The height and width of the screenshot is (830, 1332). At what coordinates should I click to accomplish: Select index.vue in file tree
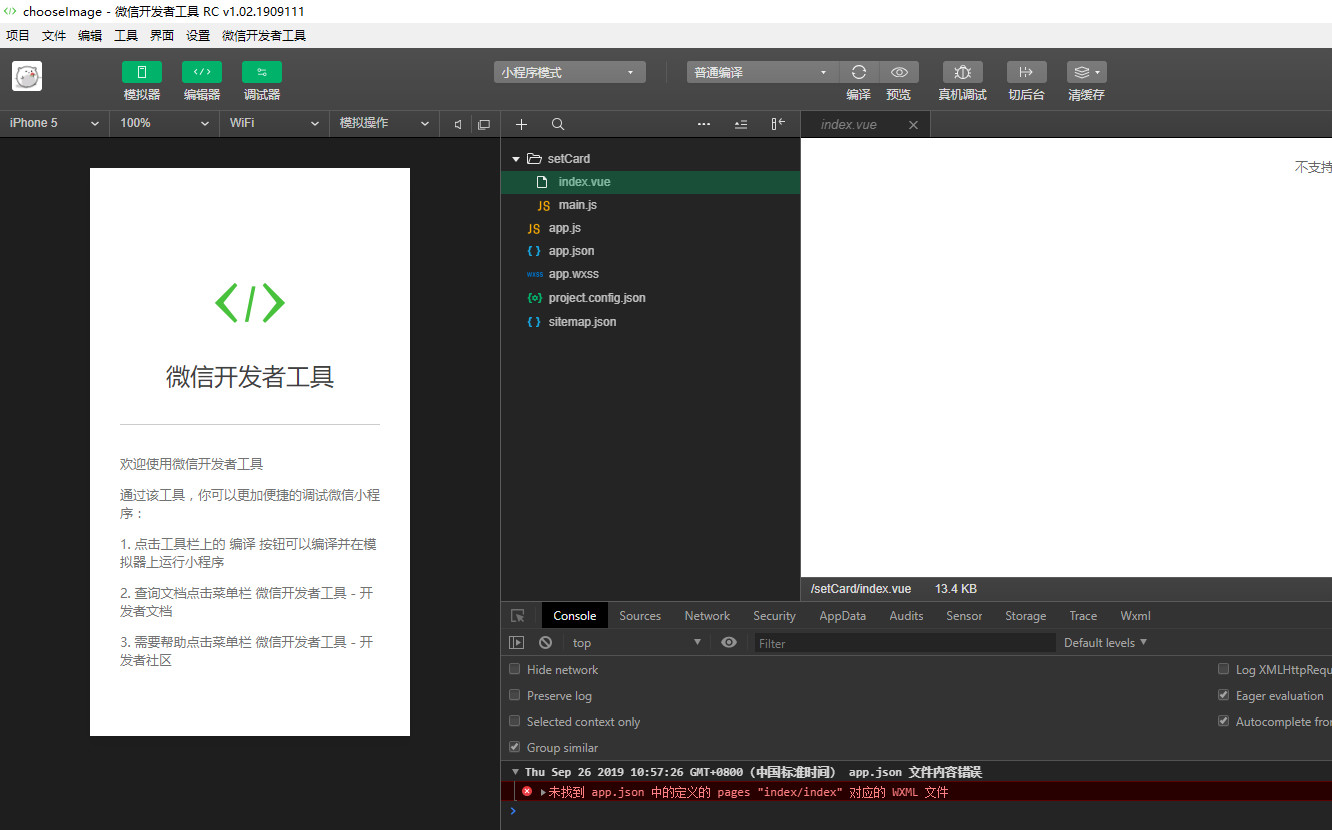(x=650, y=182)
